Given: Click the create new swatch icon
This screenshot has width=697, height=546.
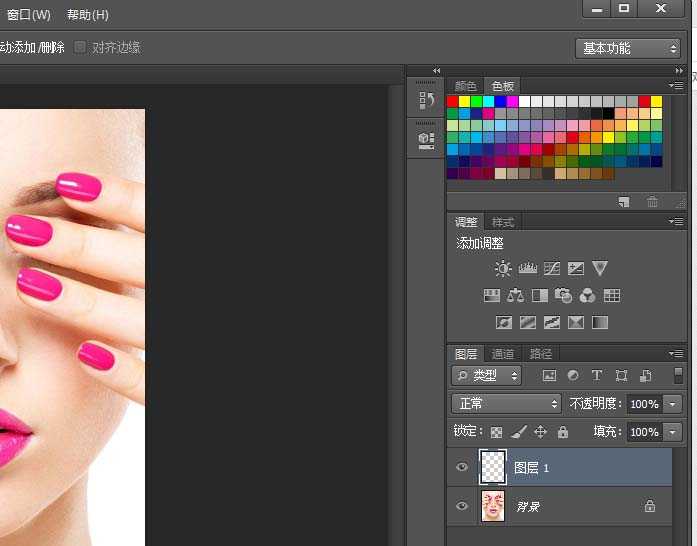Looking at the screenshot, I should tap(624, 202).
